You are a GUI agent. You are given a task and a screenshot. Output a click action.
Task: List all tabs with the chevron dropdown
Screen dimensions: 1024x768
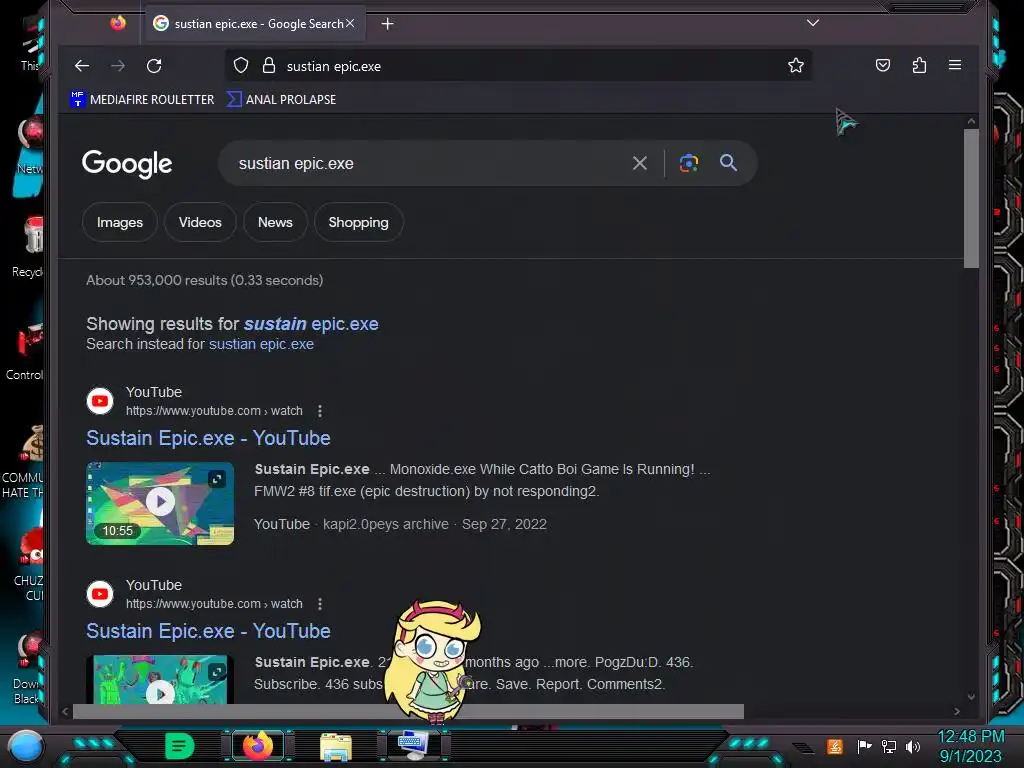(812, 23)
